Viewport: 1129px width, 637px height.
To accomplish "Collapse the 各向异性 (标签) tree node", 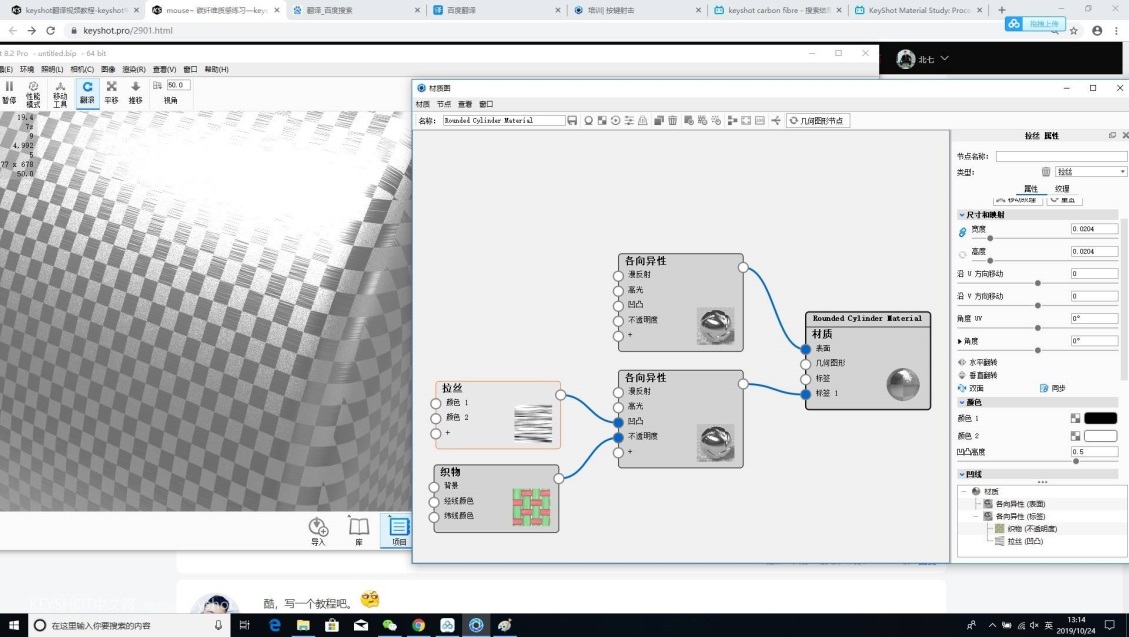I will click(x=976, y=516).
